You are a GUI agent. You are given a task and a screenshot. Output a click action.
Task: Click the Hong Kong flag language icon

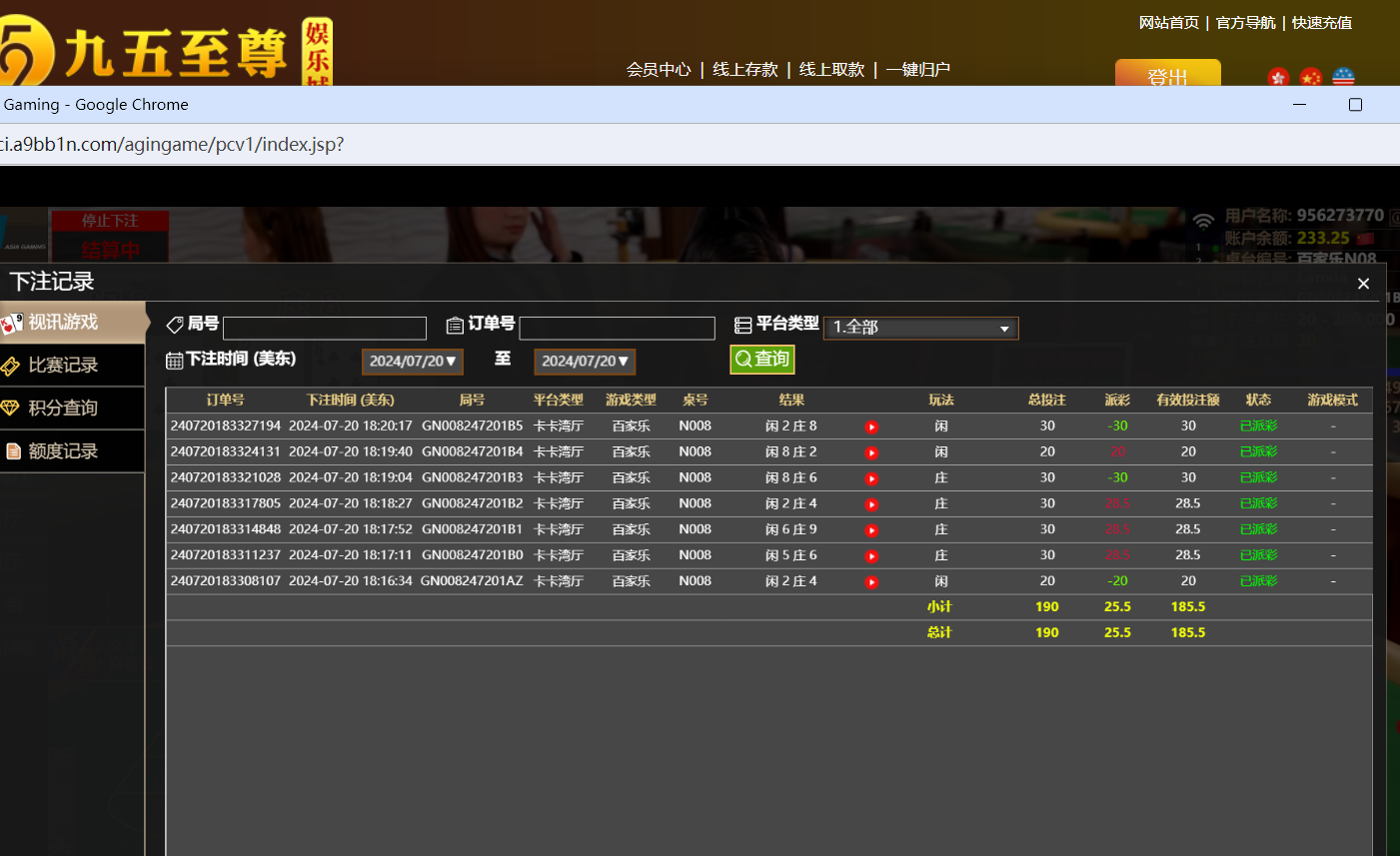pyautogui.click(x=1278, y=77)
